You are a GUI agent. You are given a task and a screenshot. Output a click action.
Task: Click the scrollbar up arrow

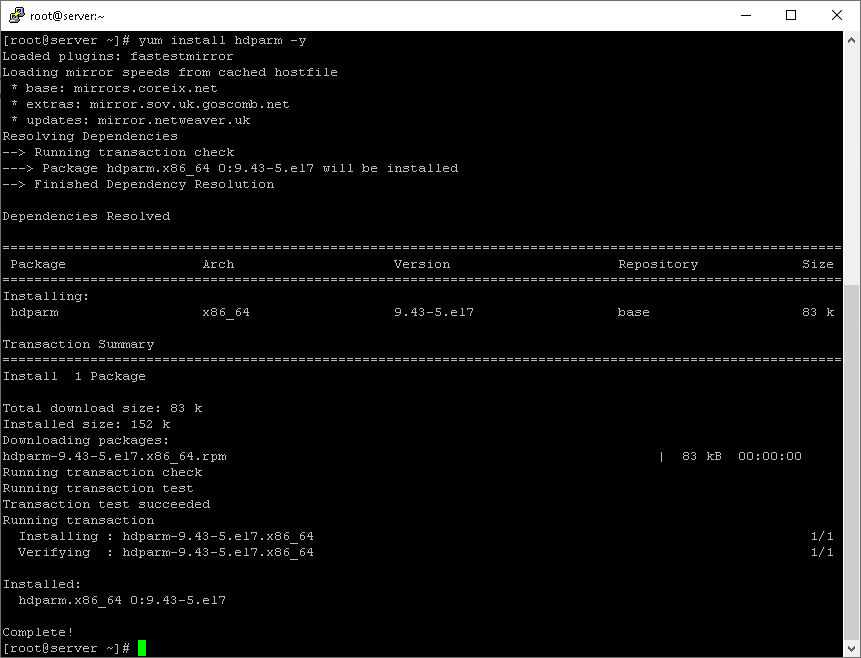(851, 40)
